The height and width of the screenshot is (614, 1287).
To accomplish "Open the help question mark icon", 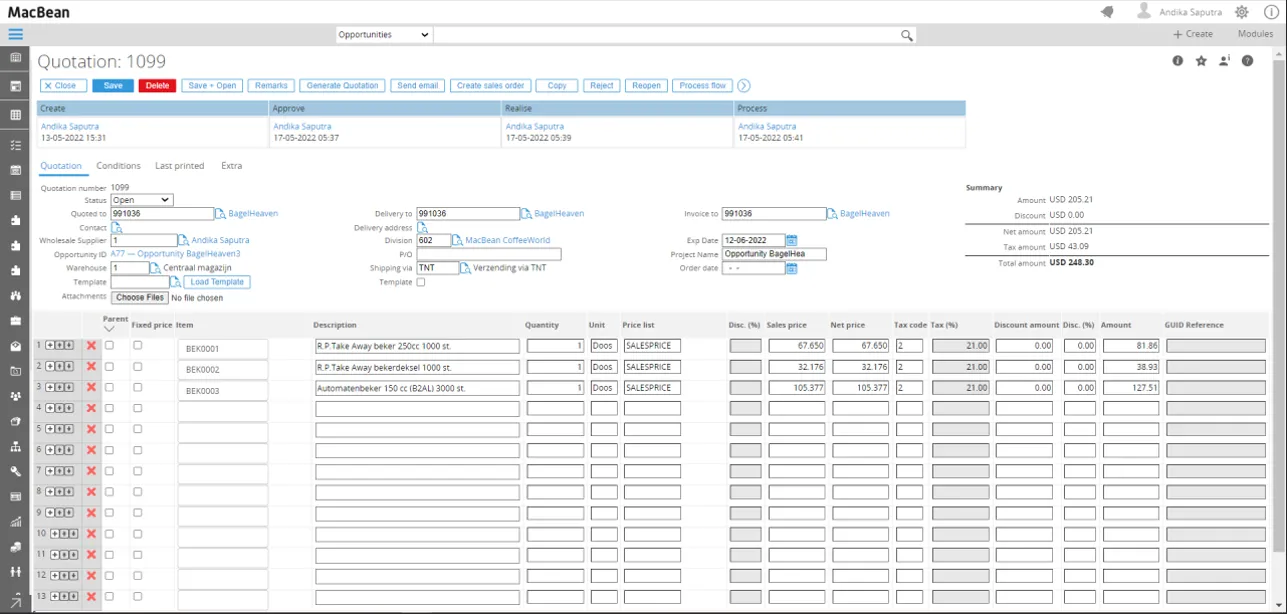I will click(x=1247, y=61).
